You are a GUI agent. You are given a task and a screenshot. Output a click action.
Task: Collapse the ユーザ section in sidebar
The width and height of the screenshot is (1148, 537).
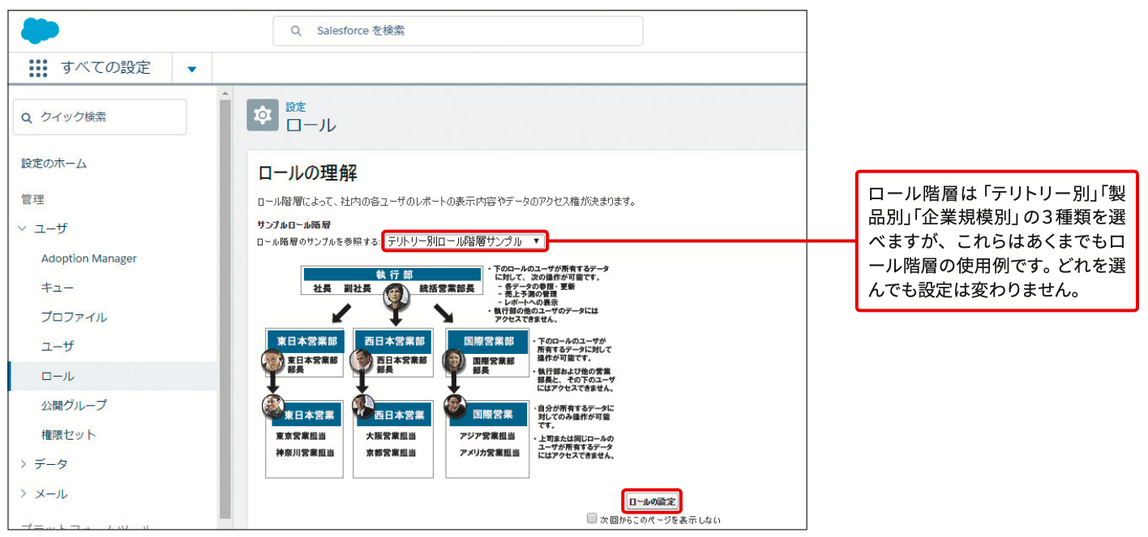point(22,228)
